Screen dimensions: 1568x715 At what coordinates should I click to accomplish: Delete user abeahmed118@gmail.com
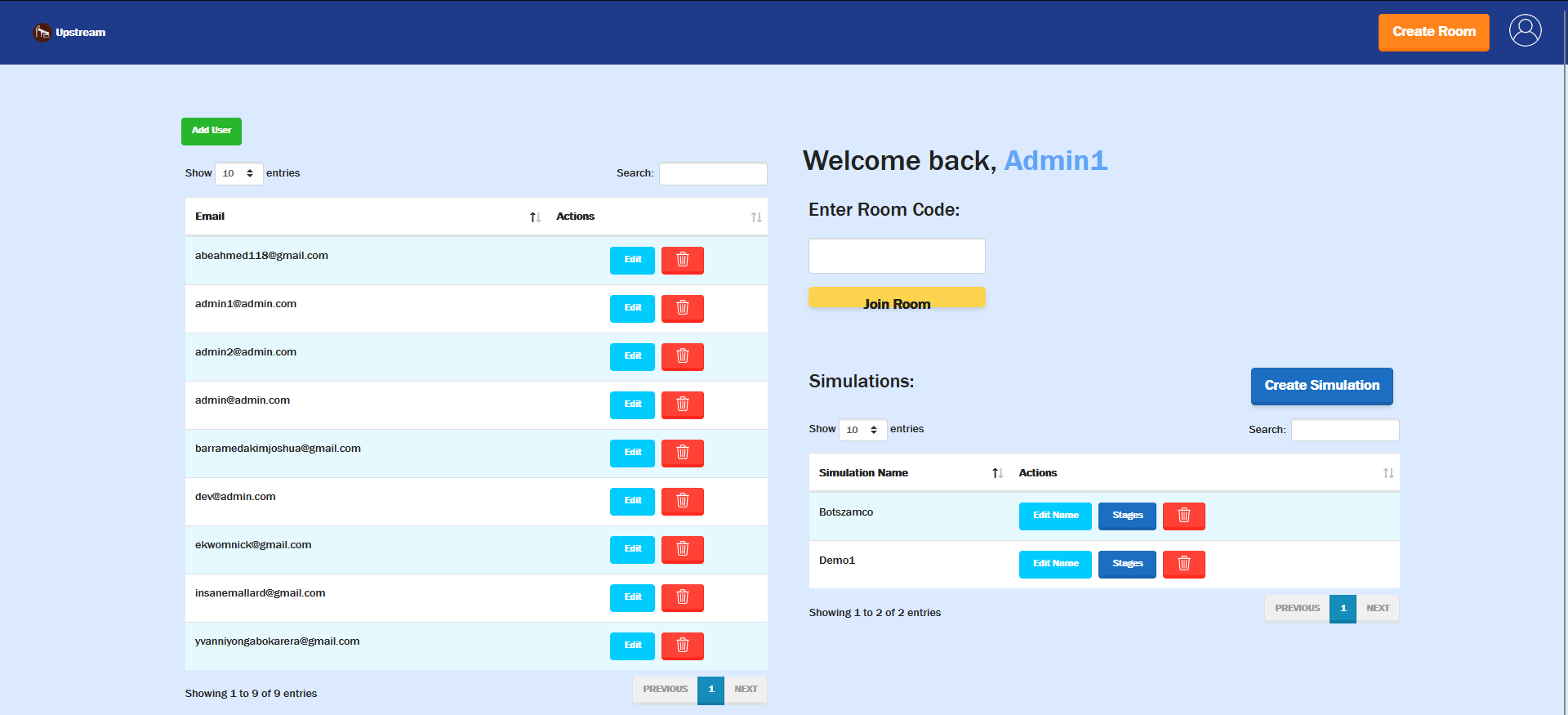(683, 260)
